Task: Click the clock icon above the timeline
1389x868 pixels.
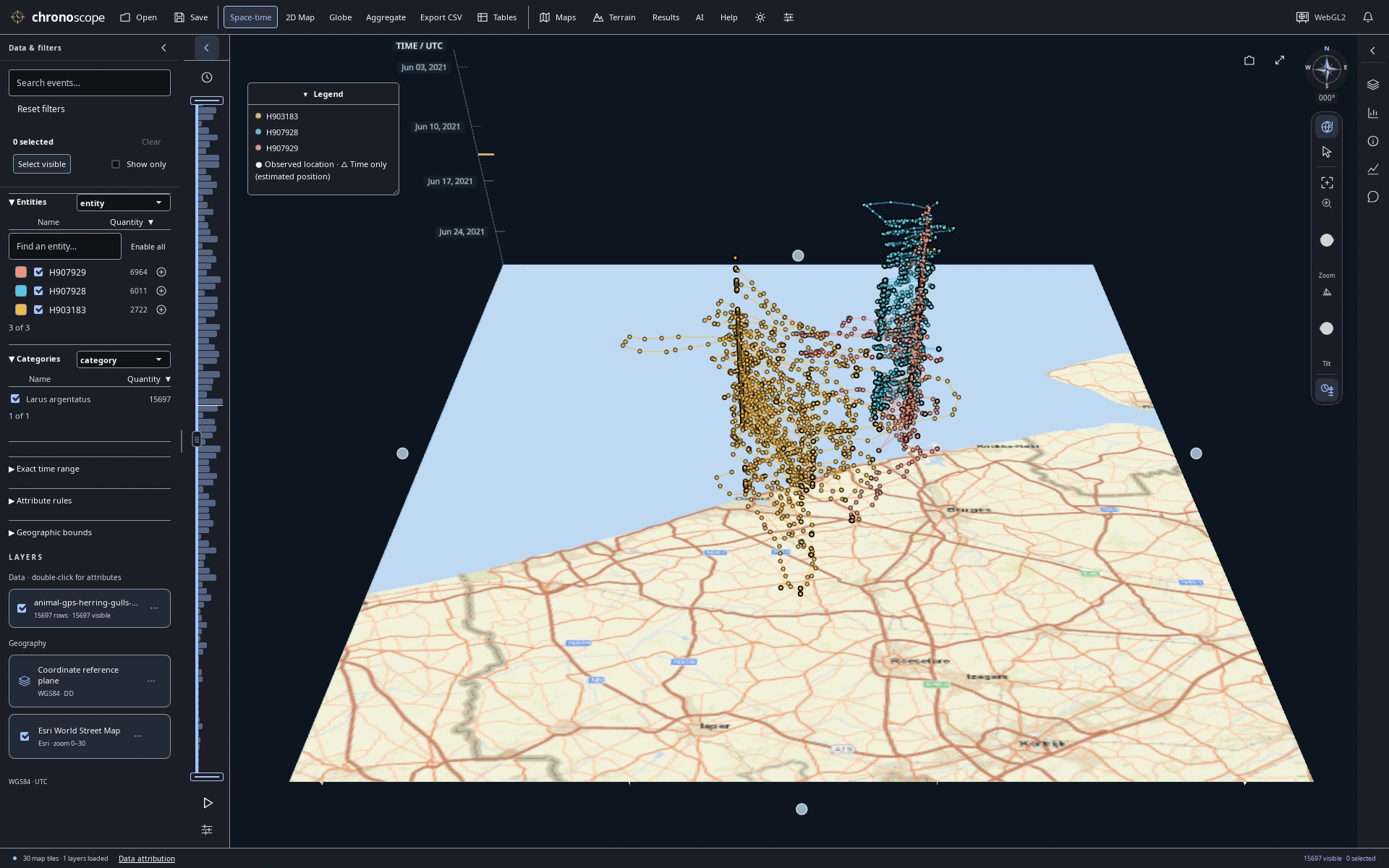Action: tap(207, 77)
